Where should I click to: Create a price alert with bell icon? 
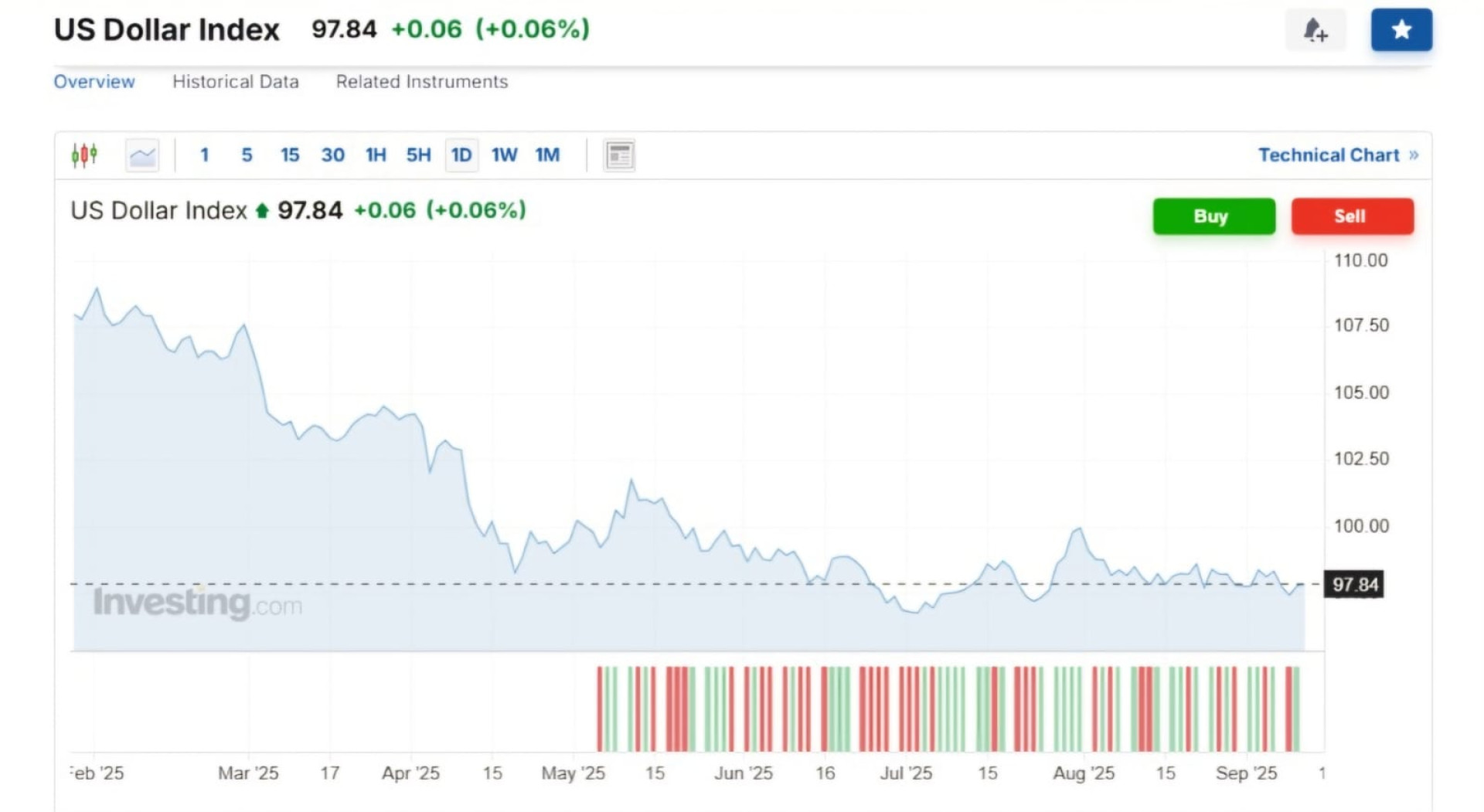1315,30
